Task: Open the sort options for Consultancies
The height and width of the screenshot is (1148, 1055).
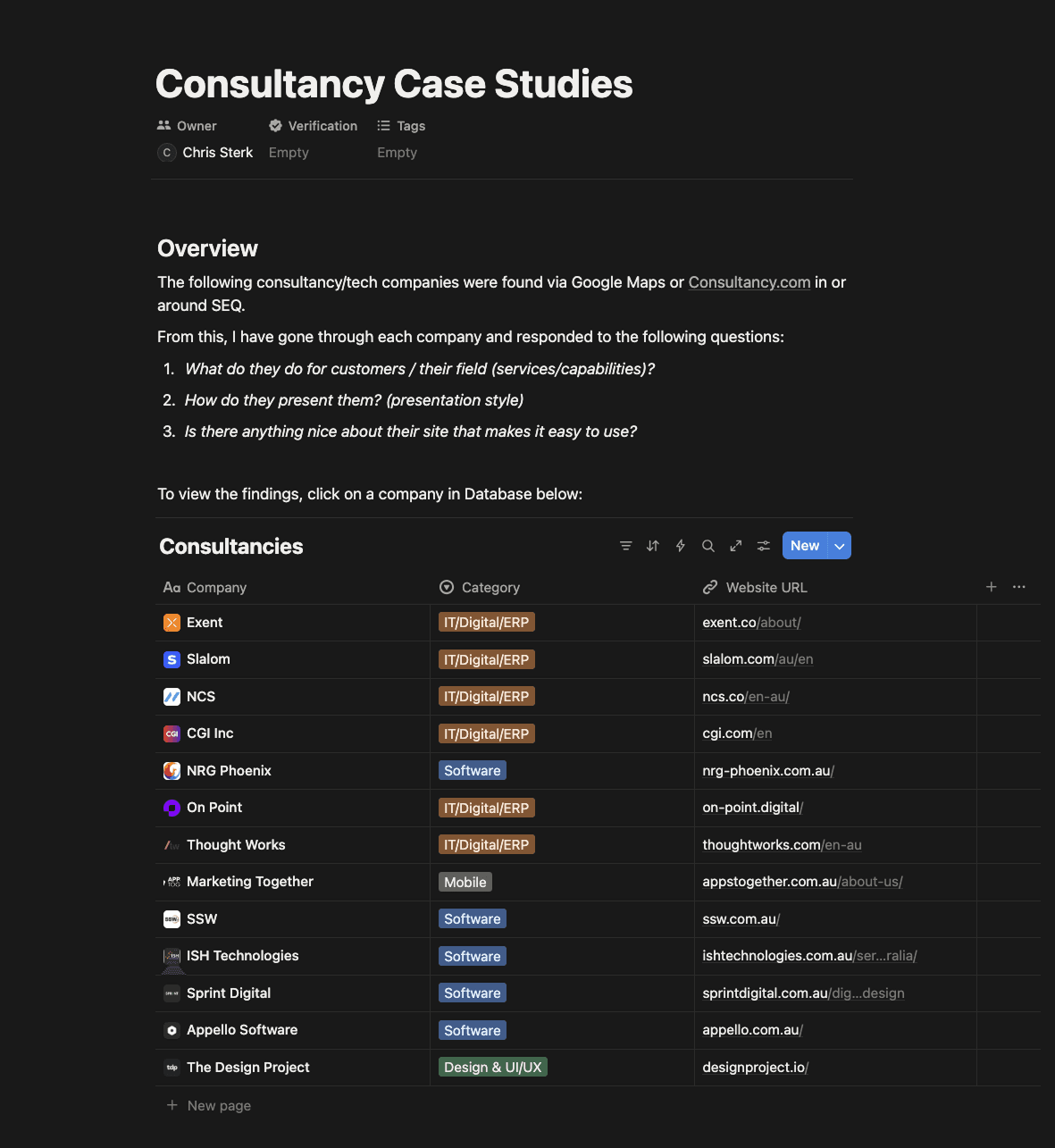Action: pos(652,545)
